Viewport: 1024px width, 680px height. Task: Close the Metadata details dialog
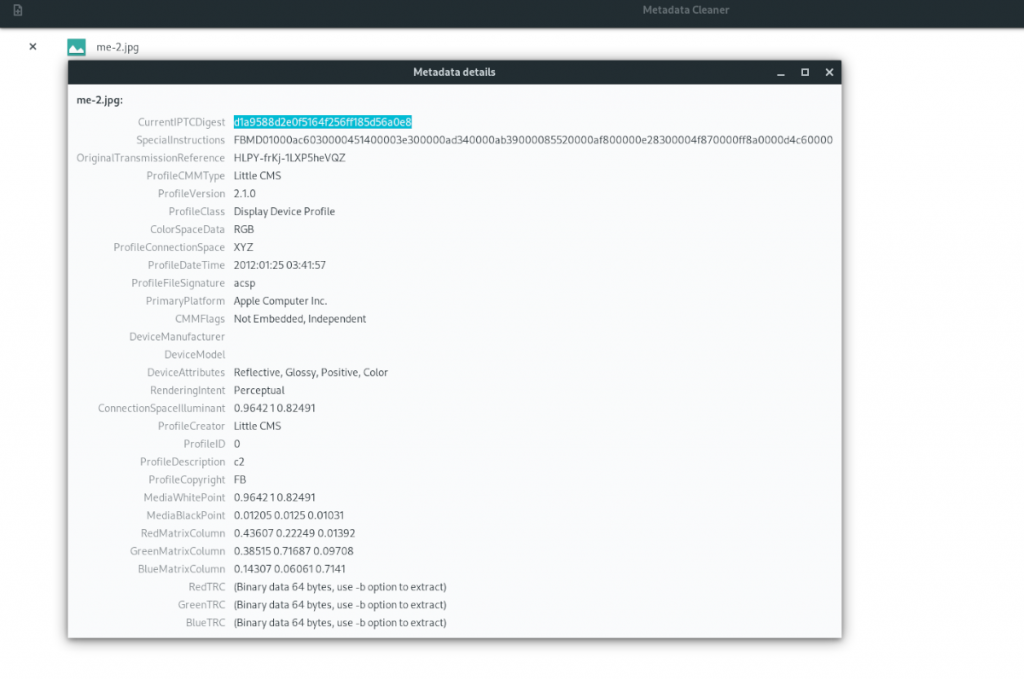point(829,72)
